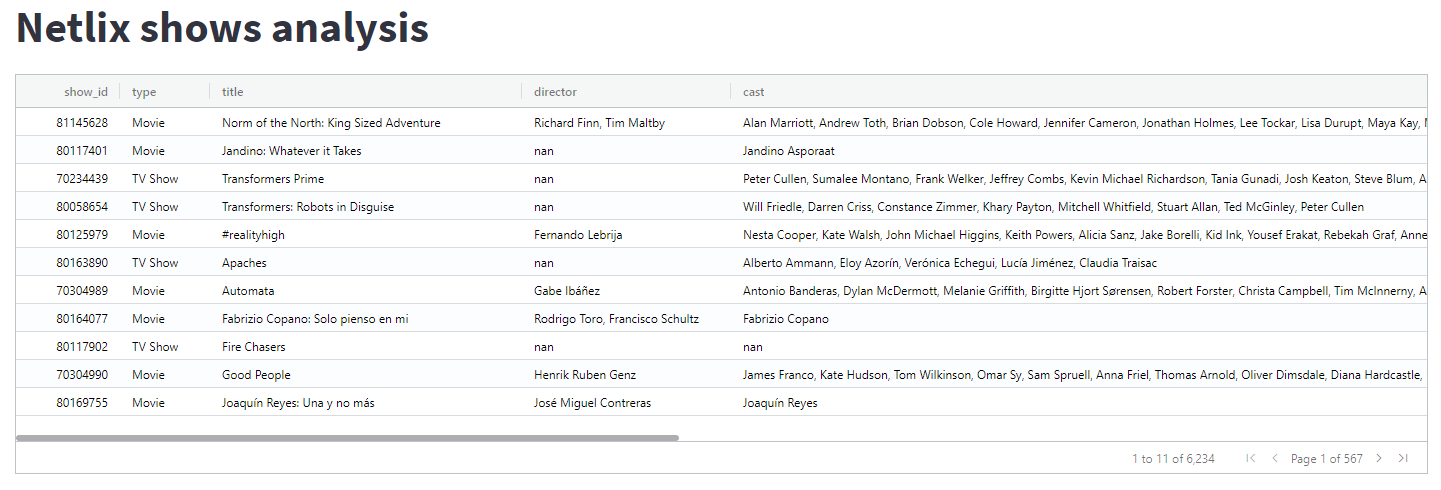Click director 'Gabe Ibáñez'
Viewport: 1441px width, 490px height.
coord(567,291)
